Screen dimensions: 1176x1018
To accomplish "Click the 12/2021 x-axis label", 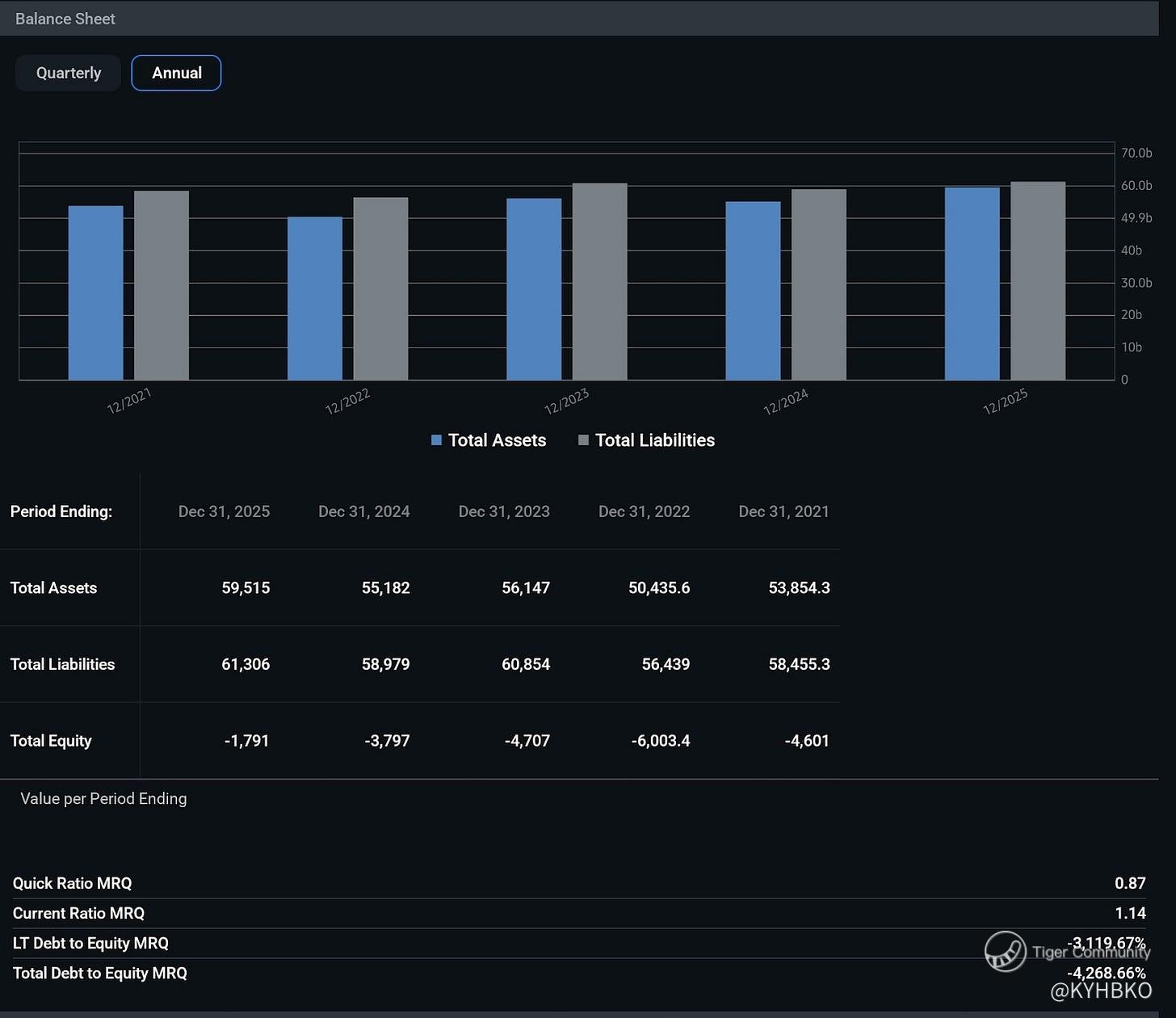I will point(129,401).
